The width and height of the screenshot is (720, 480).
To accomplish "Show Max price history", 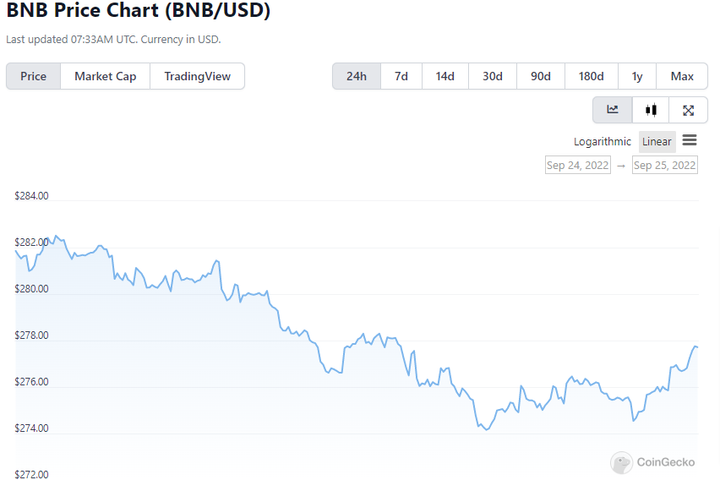I will (x=682, y=76).
